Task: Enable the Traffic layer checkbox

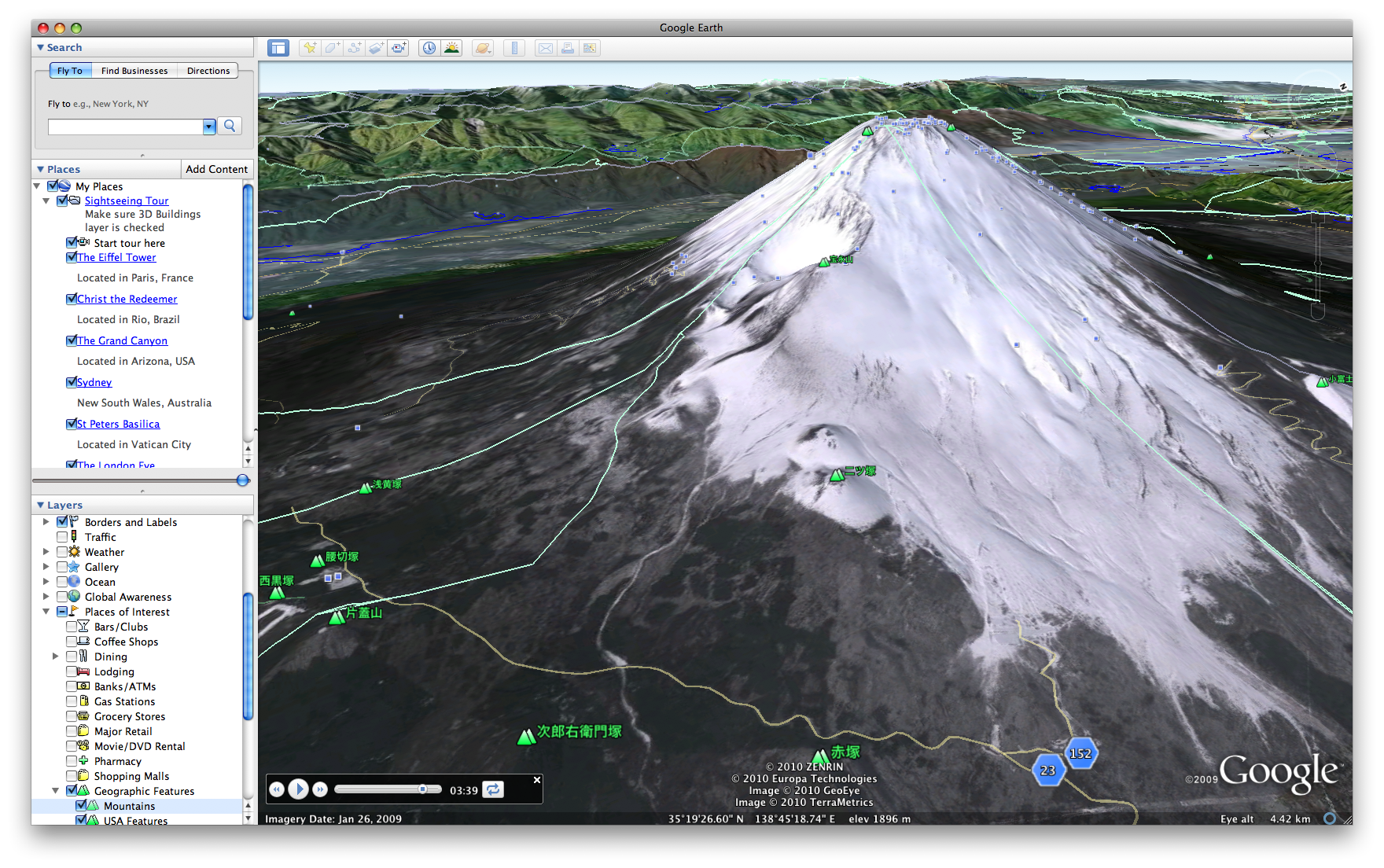Action: click(x=62, y=537)
